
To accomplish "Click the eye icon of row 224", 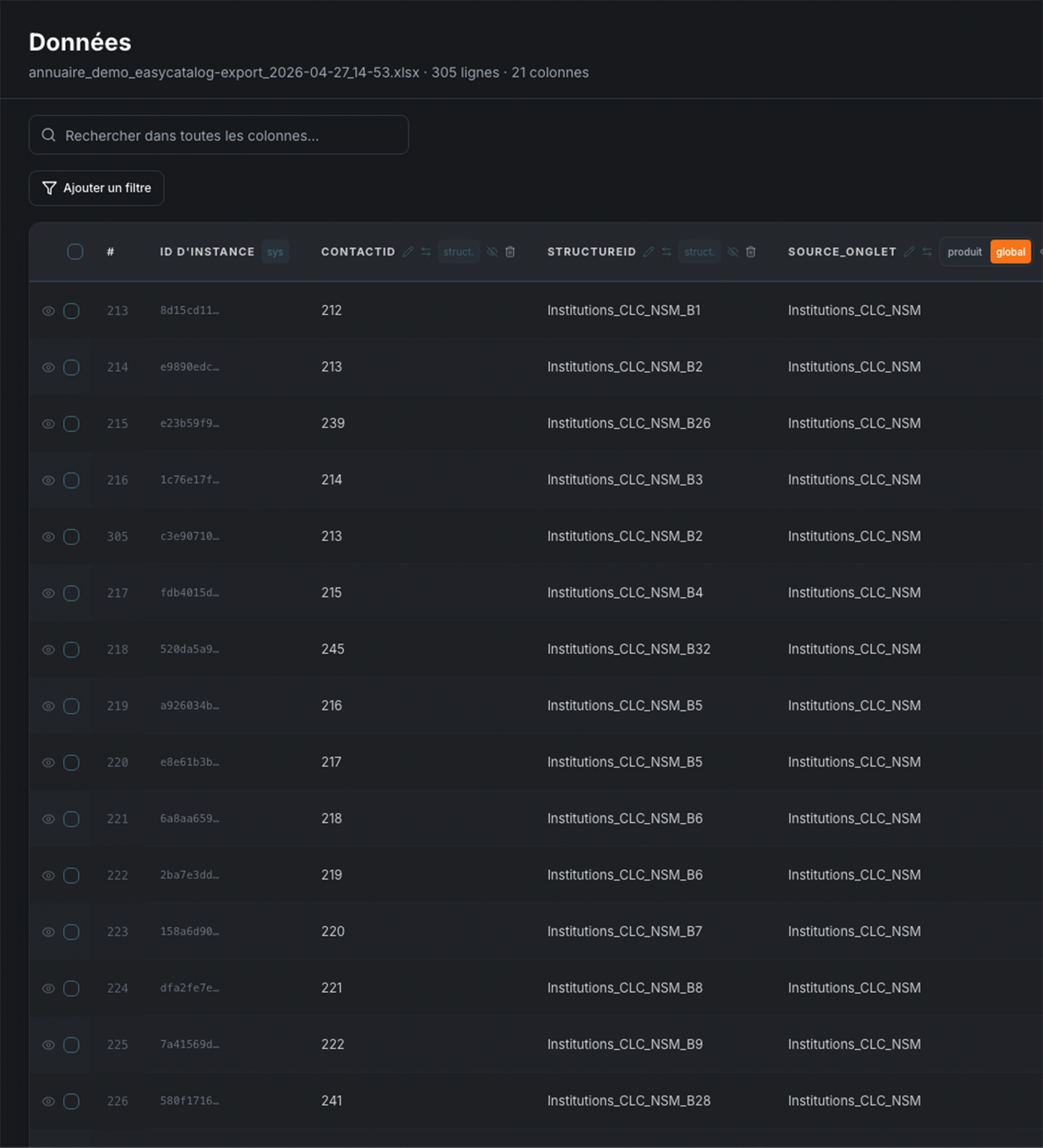I will (x=48, y=988).
